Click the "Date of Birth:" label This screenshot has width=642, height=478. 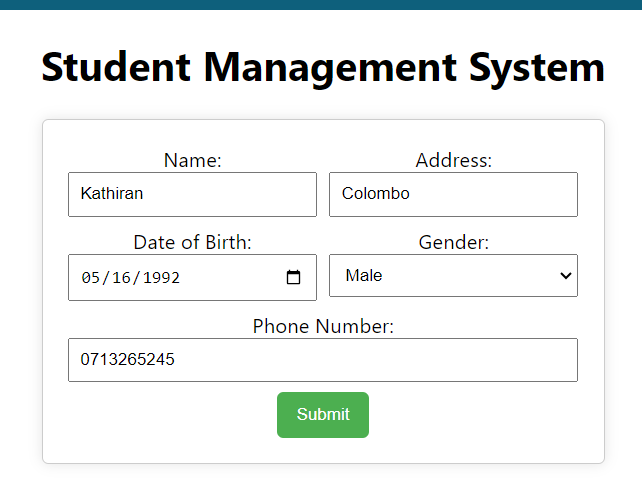tap(192, 242)
